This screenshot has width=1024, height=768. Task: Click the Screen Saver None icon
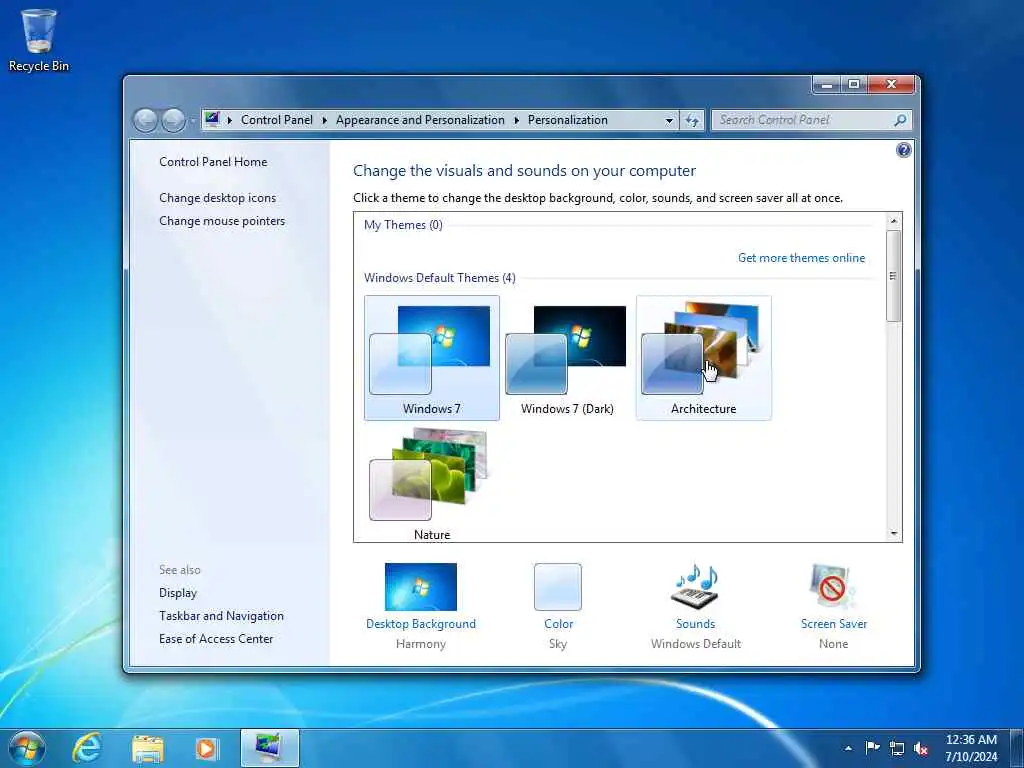(x=833, y=586)
